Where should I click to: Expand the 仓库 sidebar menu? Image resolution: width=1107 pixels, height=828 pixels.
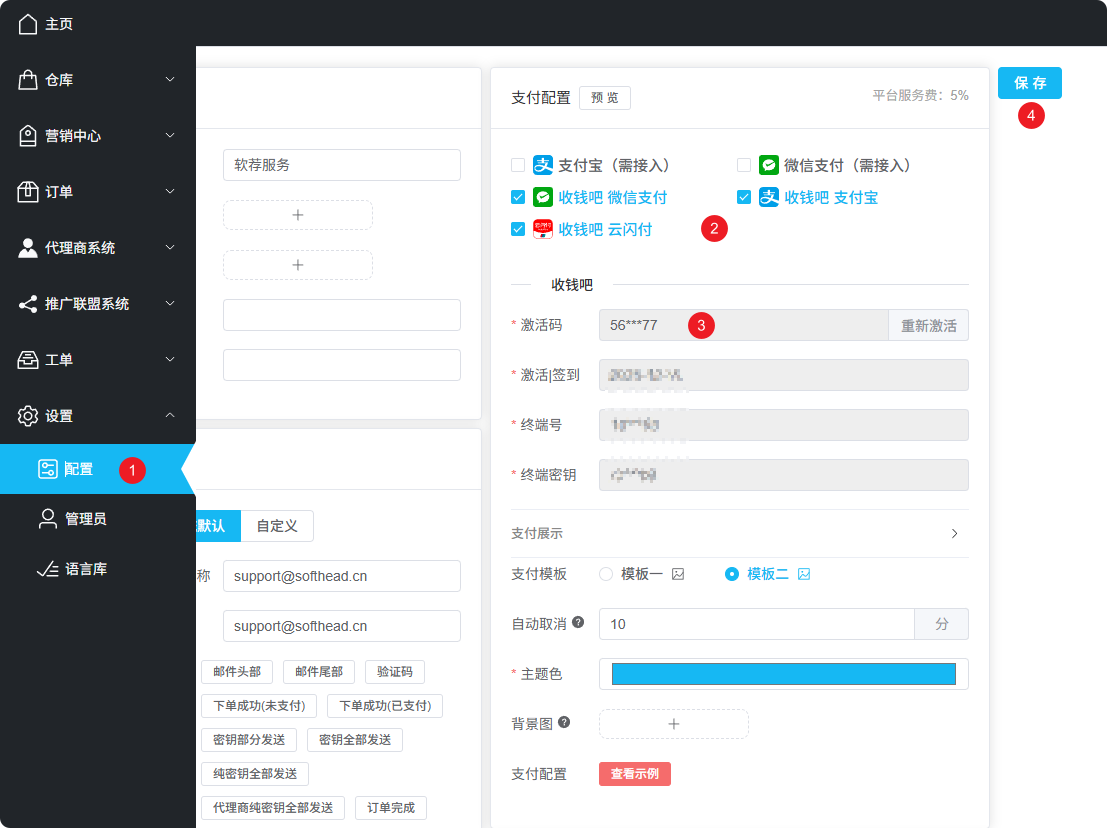pos(169,80)
